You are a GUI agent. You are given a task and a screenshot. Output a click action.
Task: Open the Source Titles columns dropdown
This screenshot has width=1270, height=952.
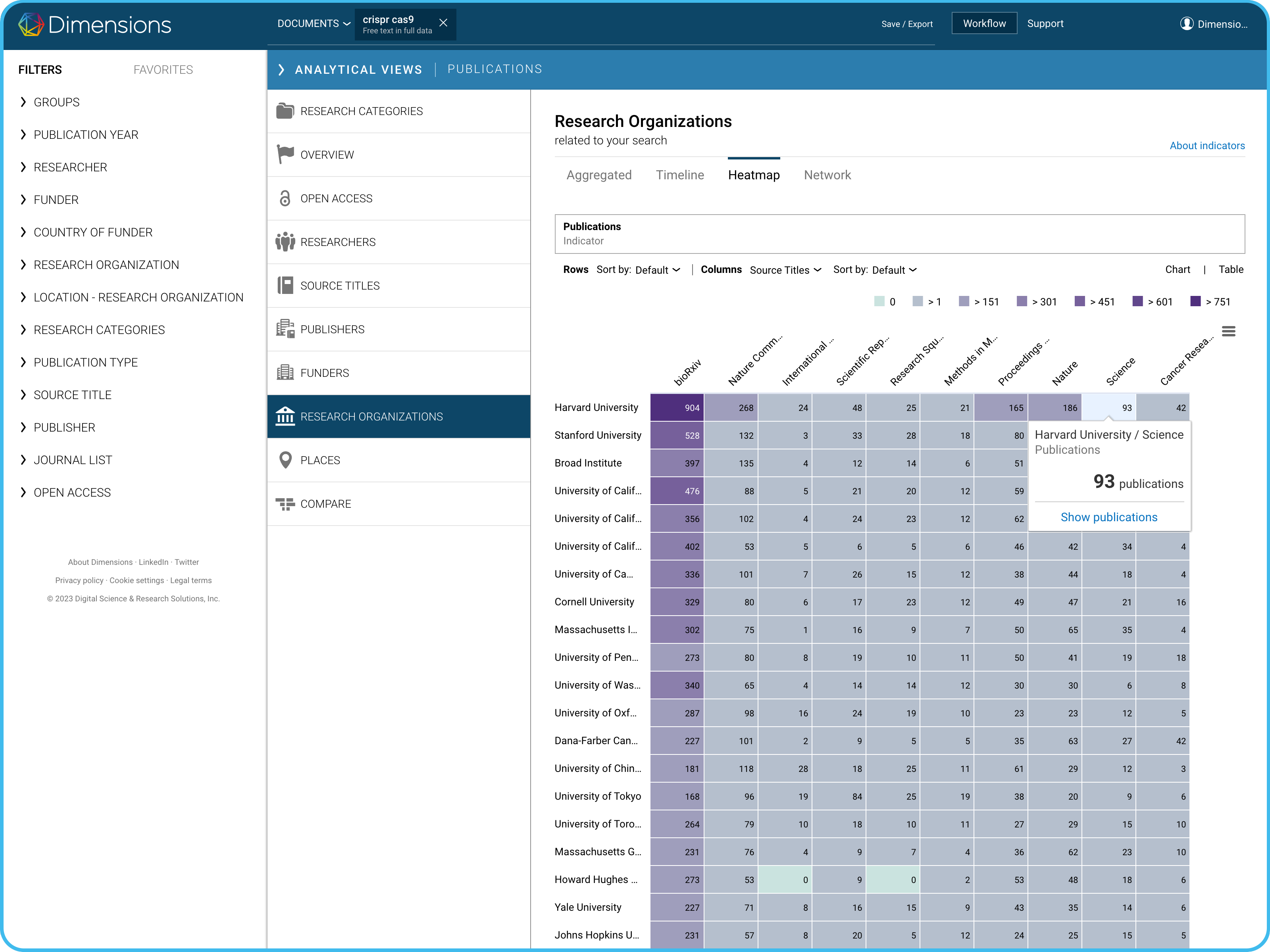pos(785,270)
